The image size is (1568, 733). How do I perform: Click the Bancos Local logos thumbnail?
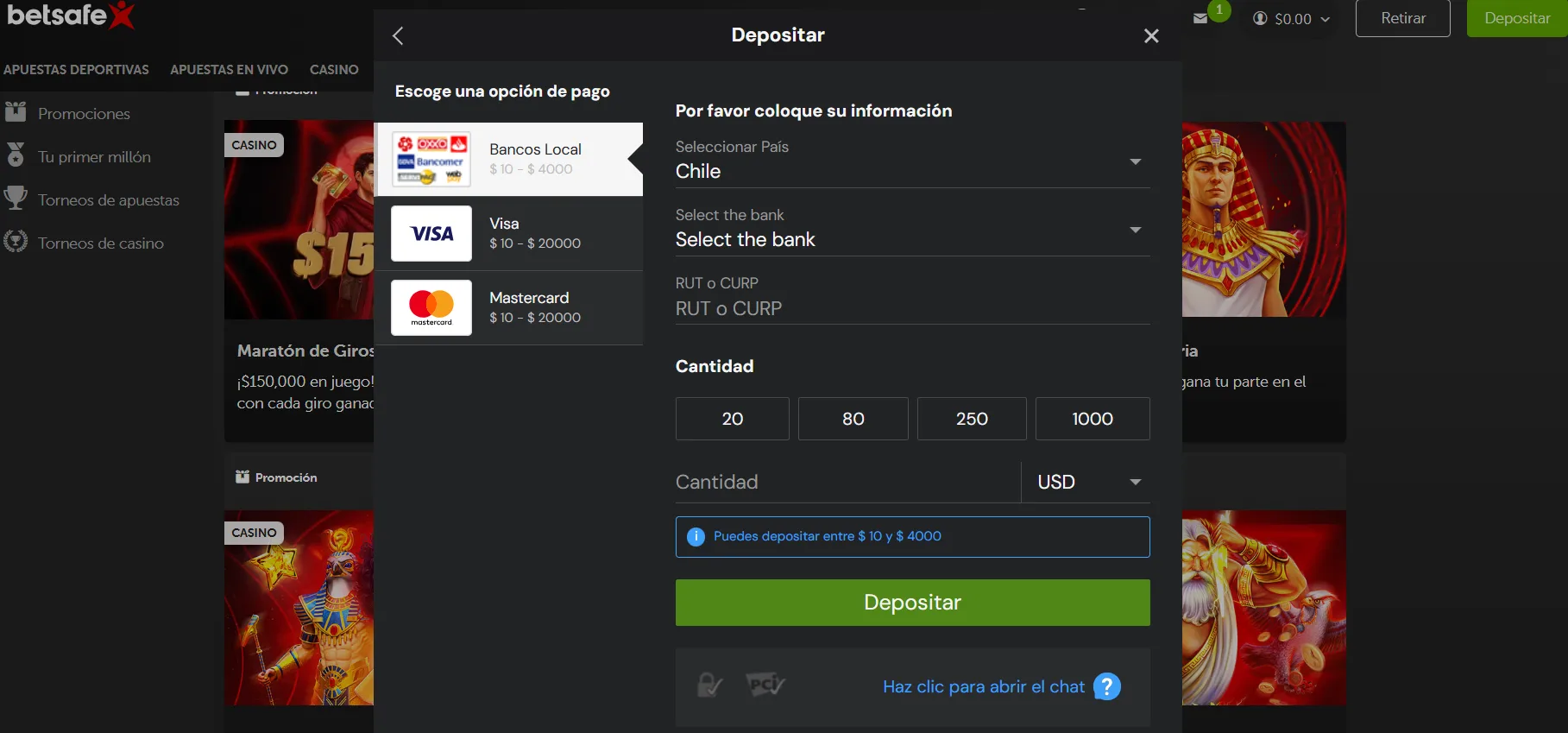tap(431, 159)
